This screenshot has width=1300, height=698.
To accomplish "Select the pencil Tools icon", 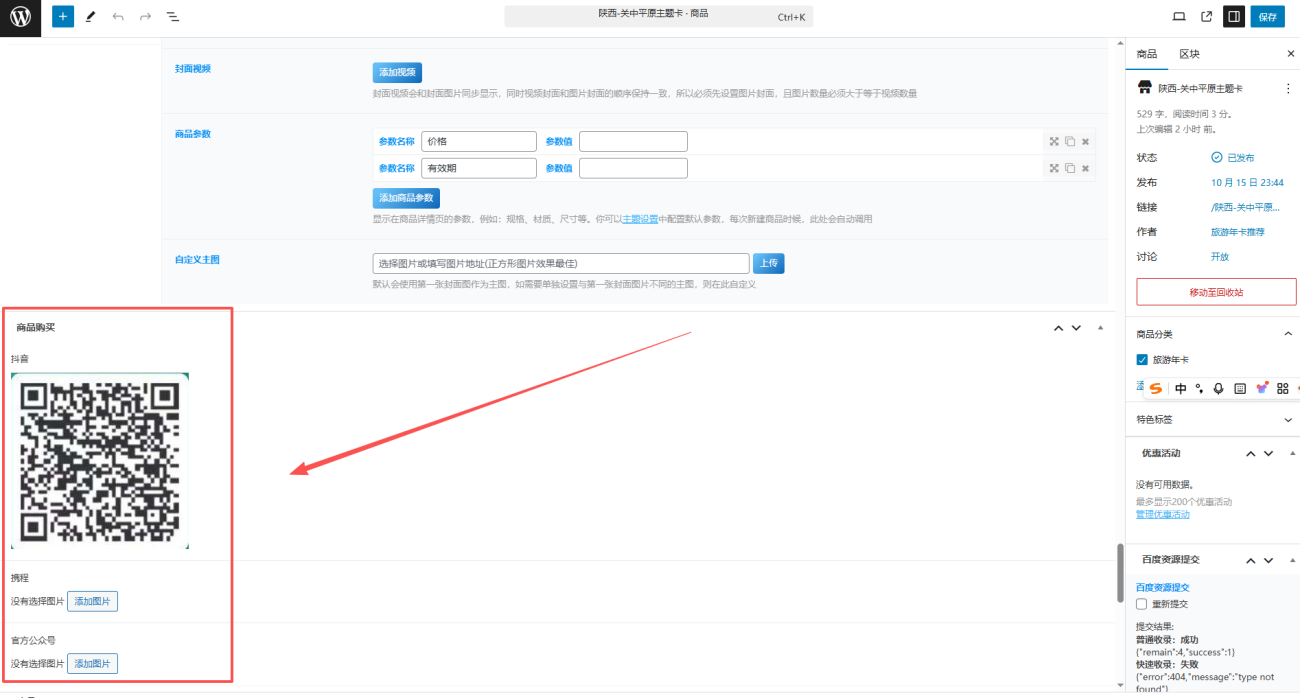I will [91, 17].
